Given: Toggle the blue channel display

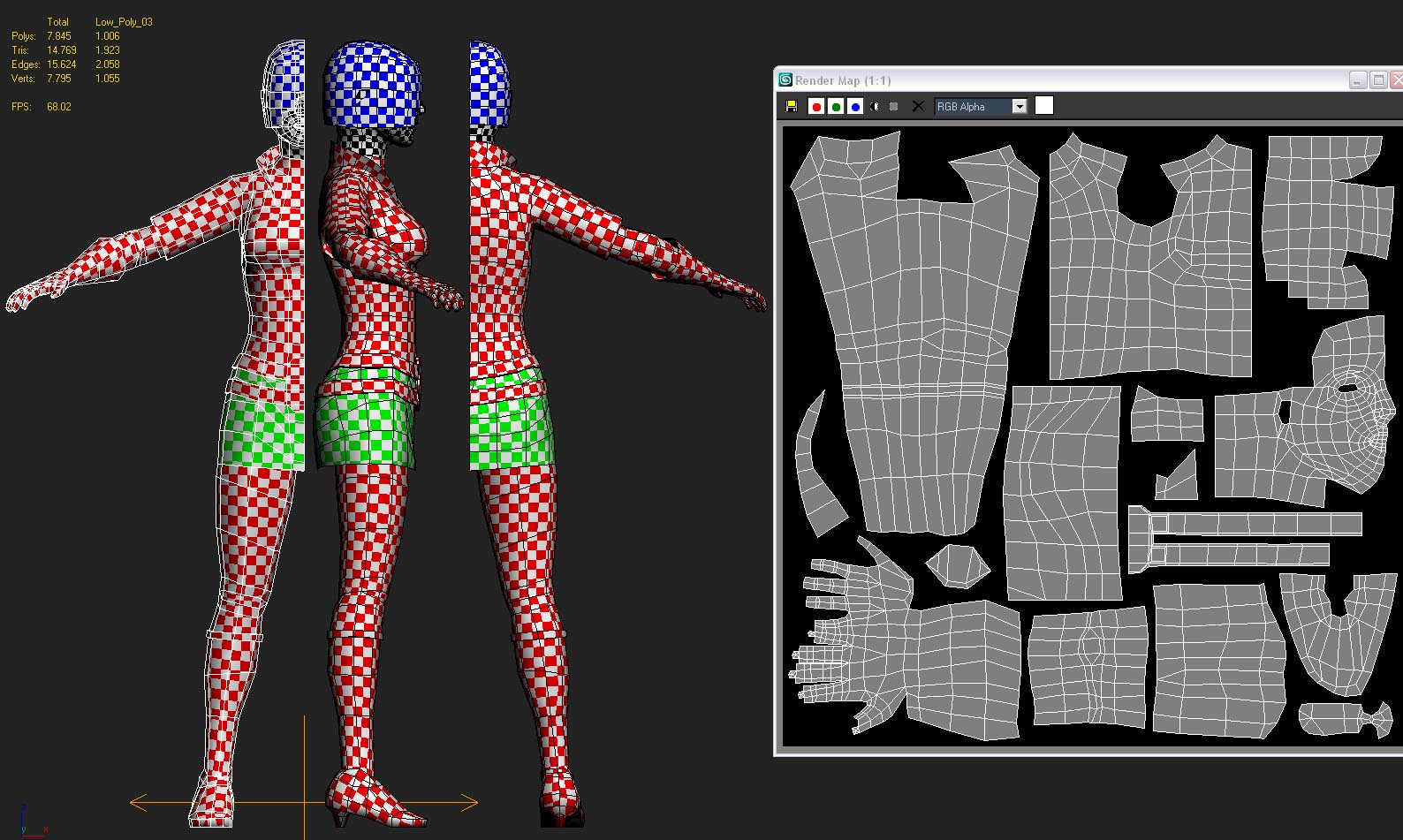Looking at the screenshot, I should tap(855, 106).
